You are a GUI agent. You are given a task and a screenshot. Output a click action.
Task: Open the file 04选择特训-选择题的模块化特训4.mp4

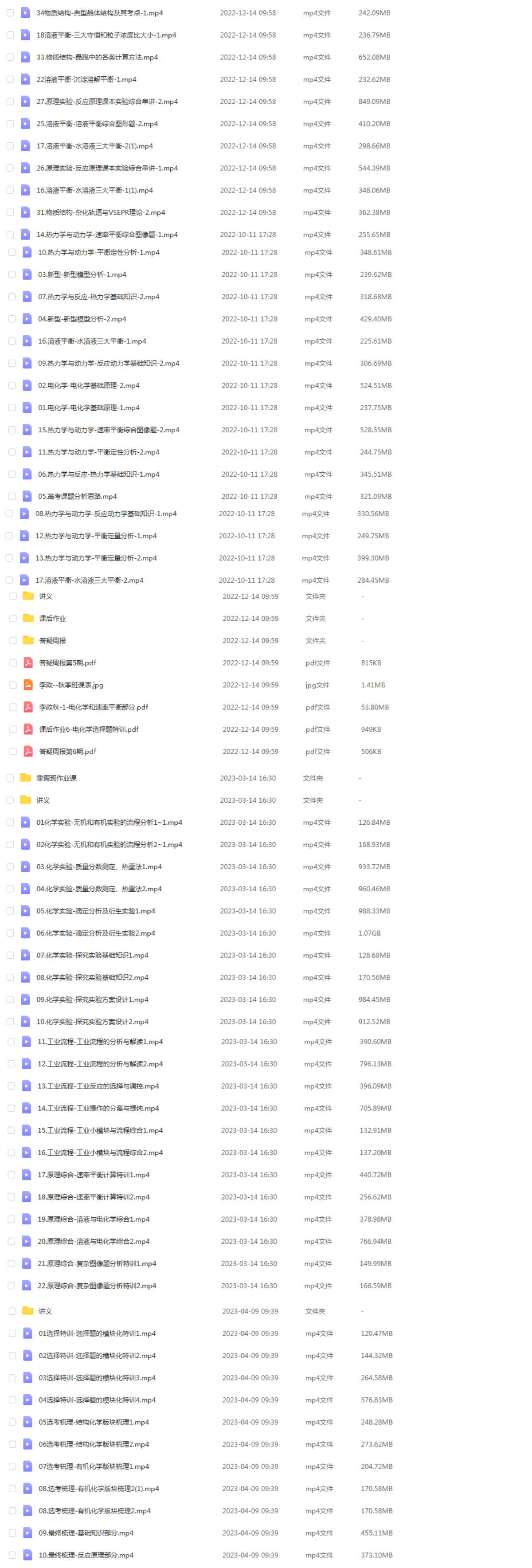pos(98,1400)
